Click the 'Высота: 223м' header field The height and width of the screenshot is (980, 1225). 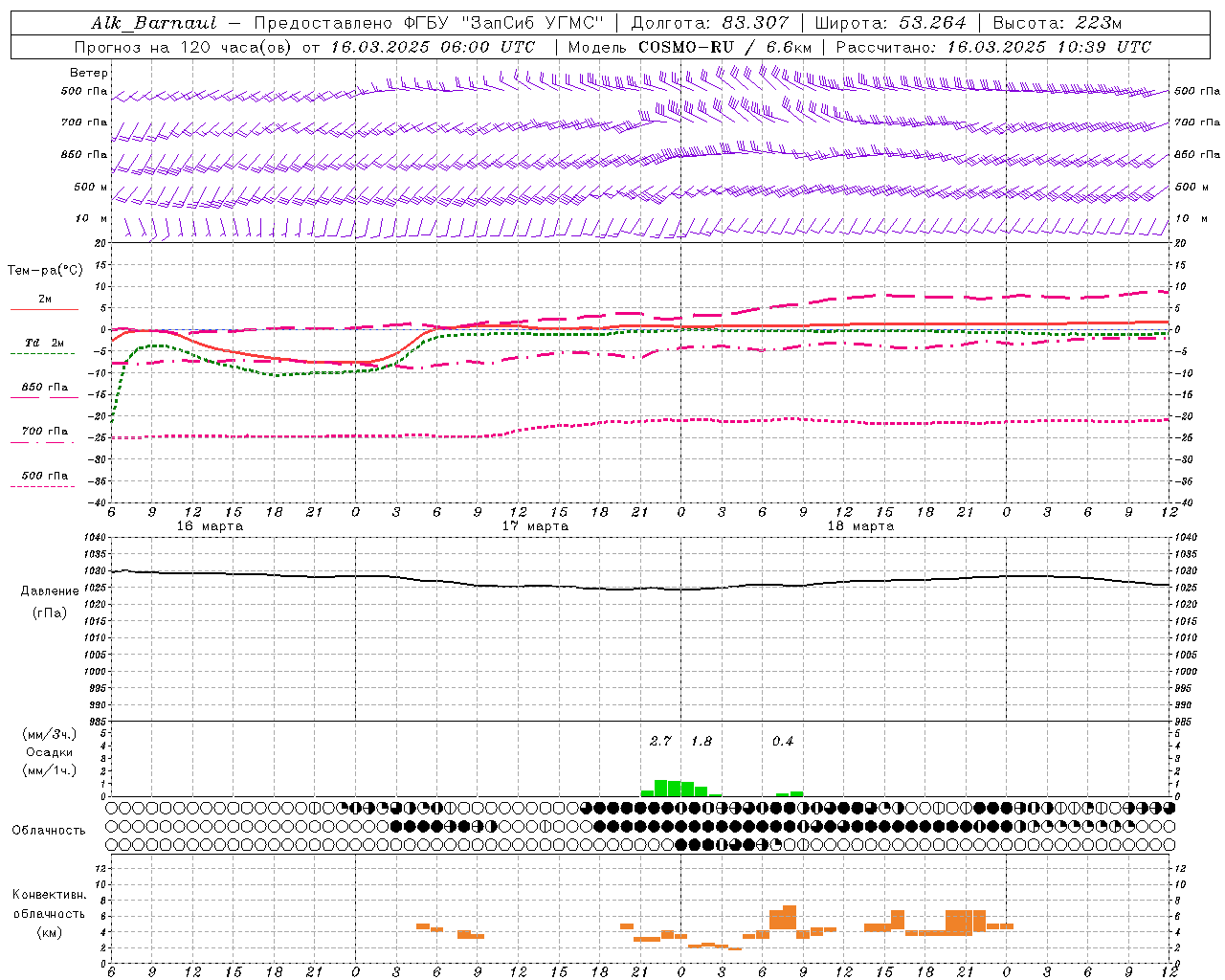coord(1057,23)
